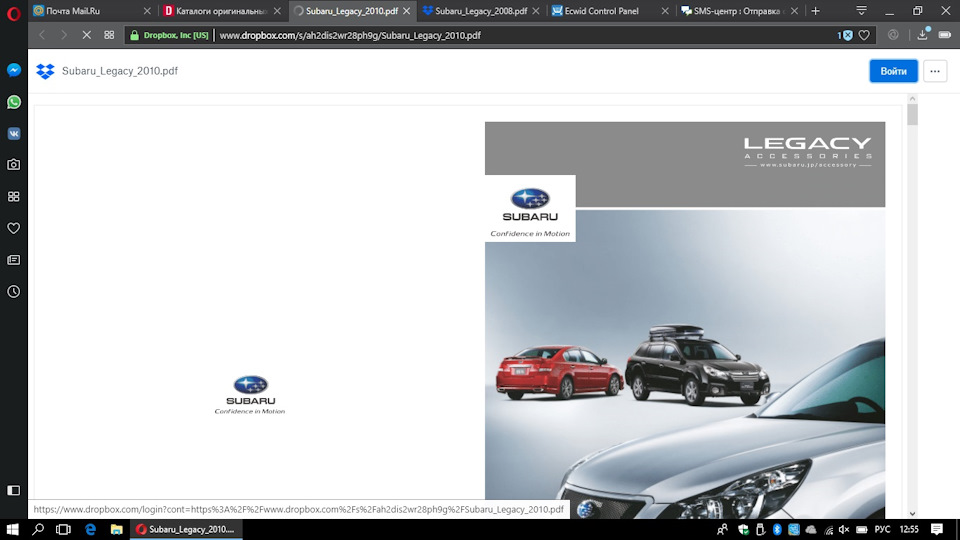Go back with the left arrow button
The width and height of the screenshot is (960, 540).
42,35
